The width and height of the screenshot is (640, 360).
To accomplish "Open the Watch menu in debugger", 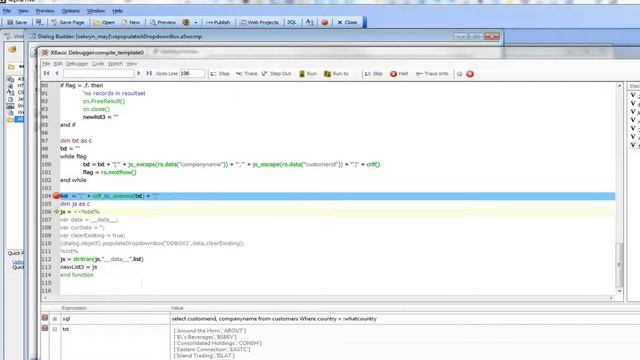I will pos(115,64).
